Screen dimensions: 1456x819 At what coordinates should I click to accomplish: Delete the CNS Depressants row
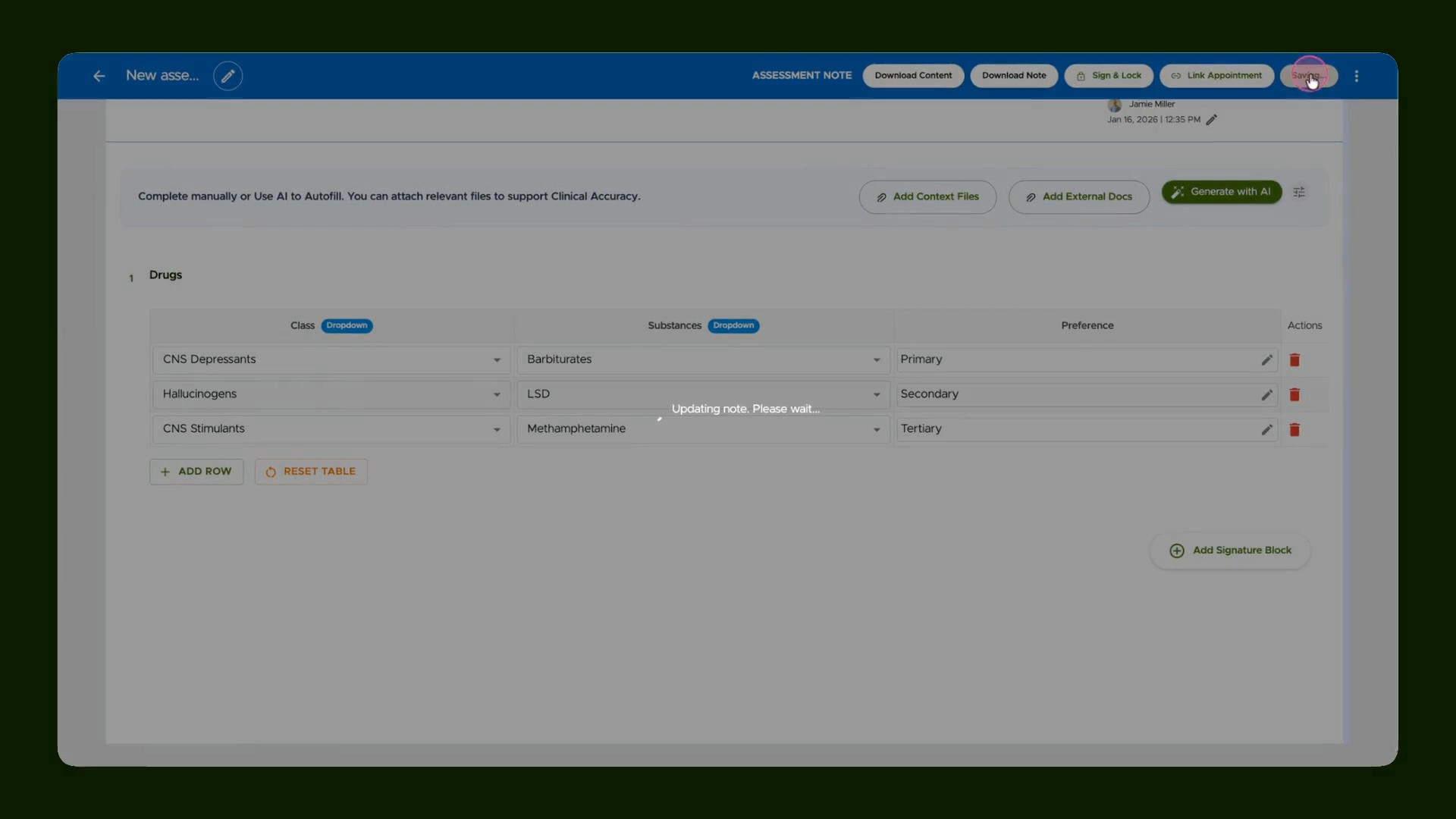(1294, 360)
